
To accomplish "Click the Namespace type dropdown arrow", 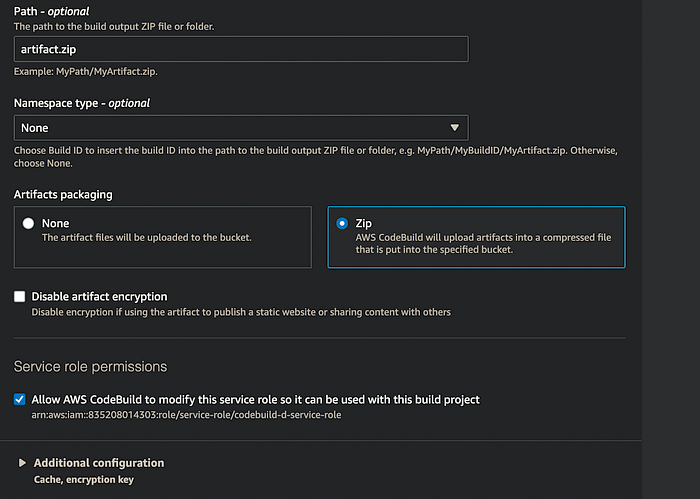I will click(455, 127).
